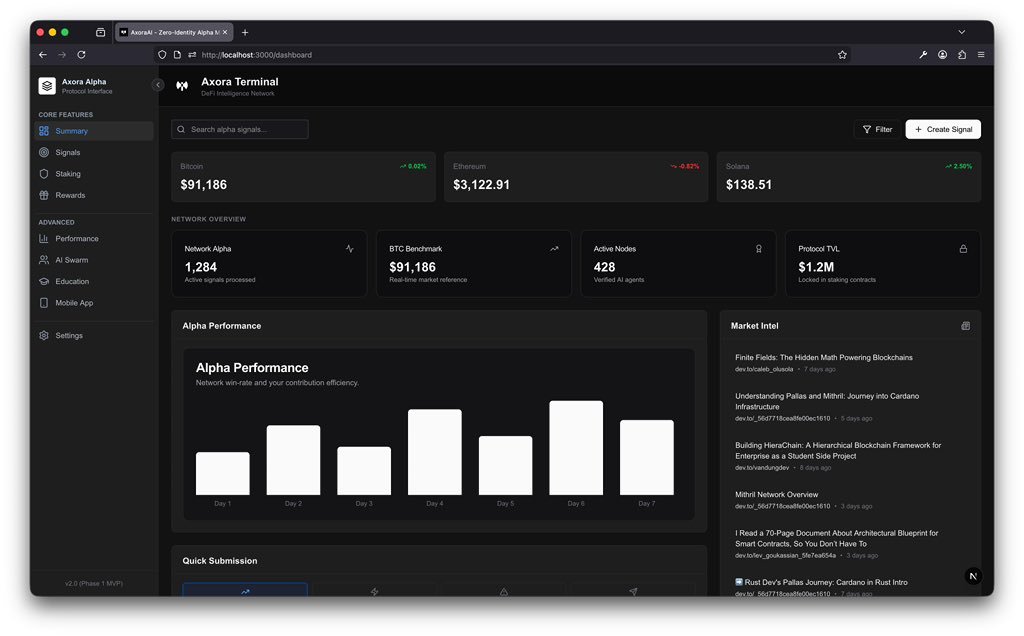Image resolution: width=1024 pixels, height=636 pixels.
Task: Open a new browser tab with plus
Action: tap(245, 32)
